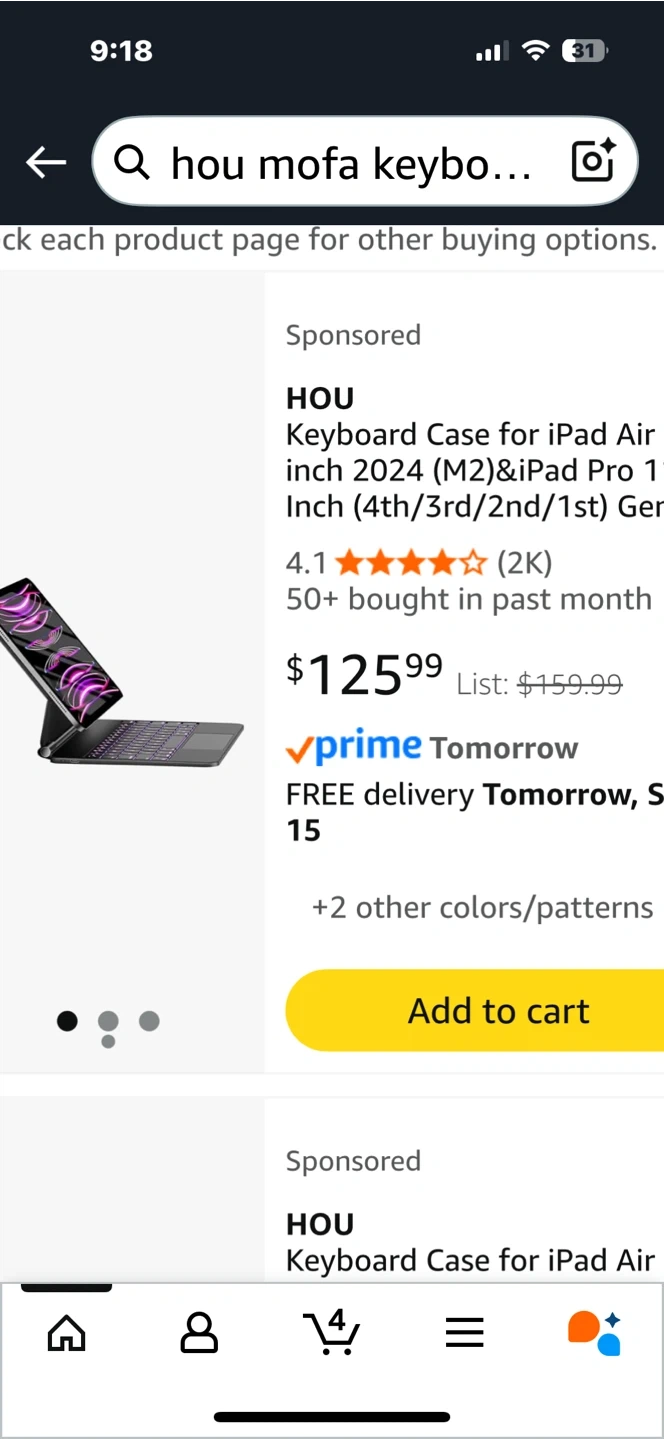
Task: Tap the $125.99 price
Action: point(364,675)
